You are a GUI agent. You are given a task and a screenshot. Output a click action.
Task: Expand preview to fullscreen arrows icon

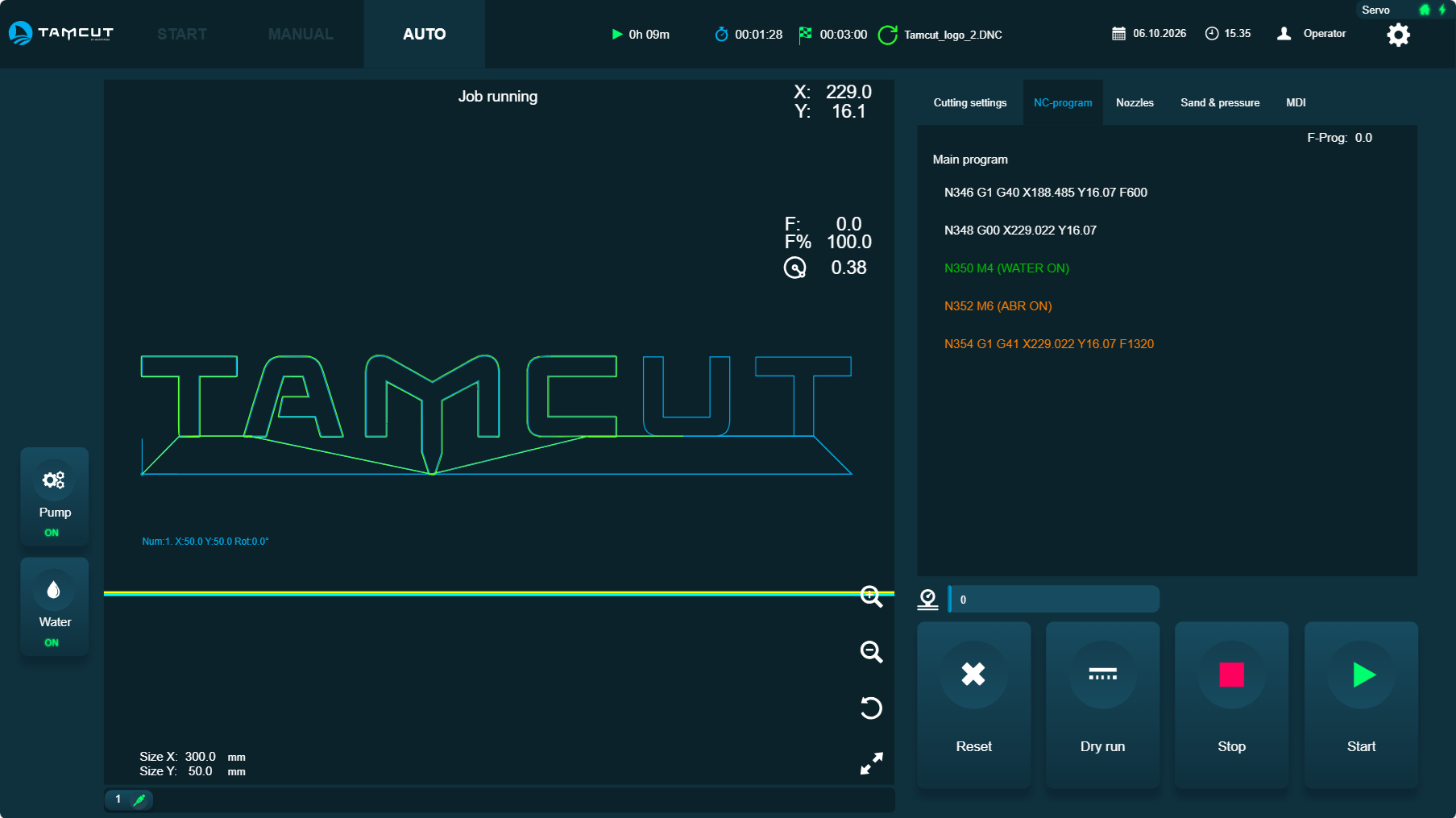coord(871,763)
